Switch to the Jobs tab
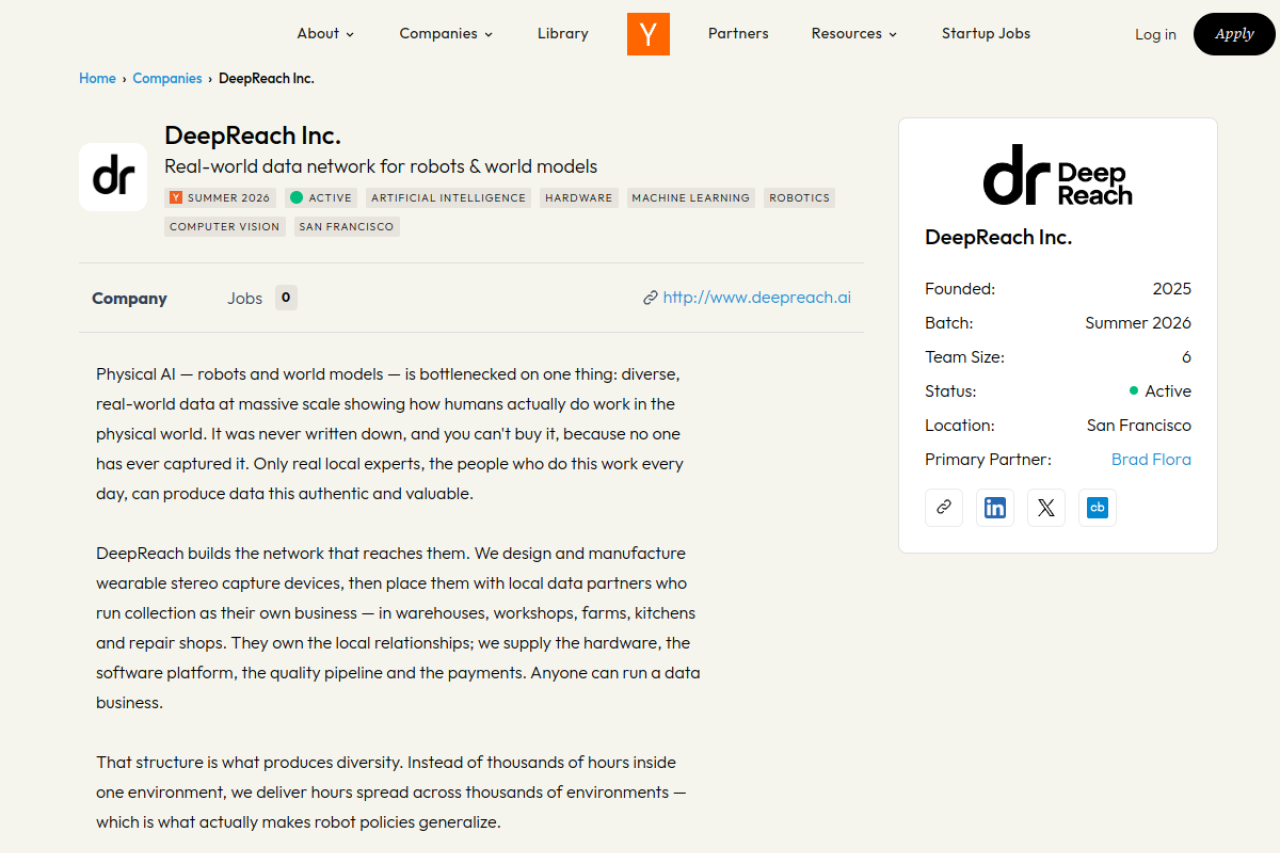 click(245, 298)
